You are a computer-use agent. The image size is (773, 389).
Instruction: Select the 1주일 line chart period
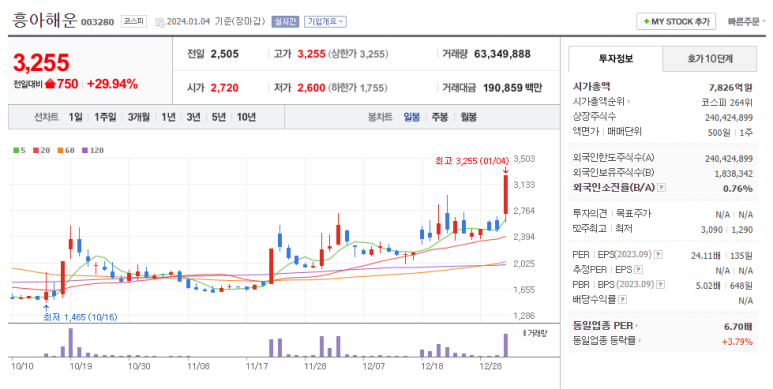[x=105, y=117]
